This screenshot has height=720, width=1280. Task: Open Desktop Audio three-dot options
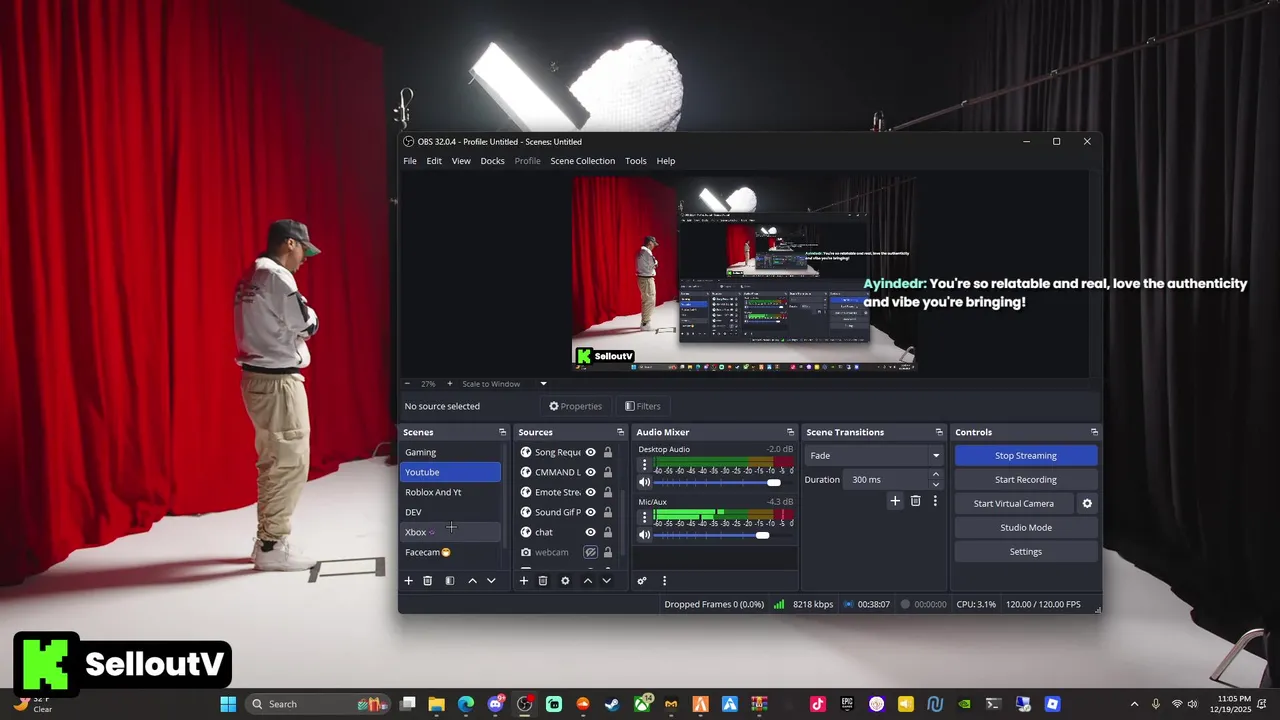(644, 466)
